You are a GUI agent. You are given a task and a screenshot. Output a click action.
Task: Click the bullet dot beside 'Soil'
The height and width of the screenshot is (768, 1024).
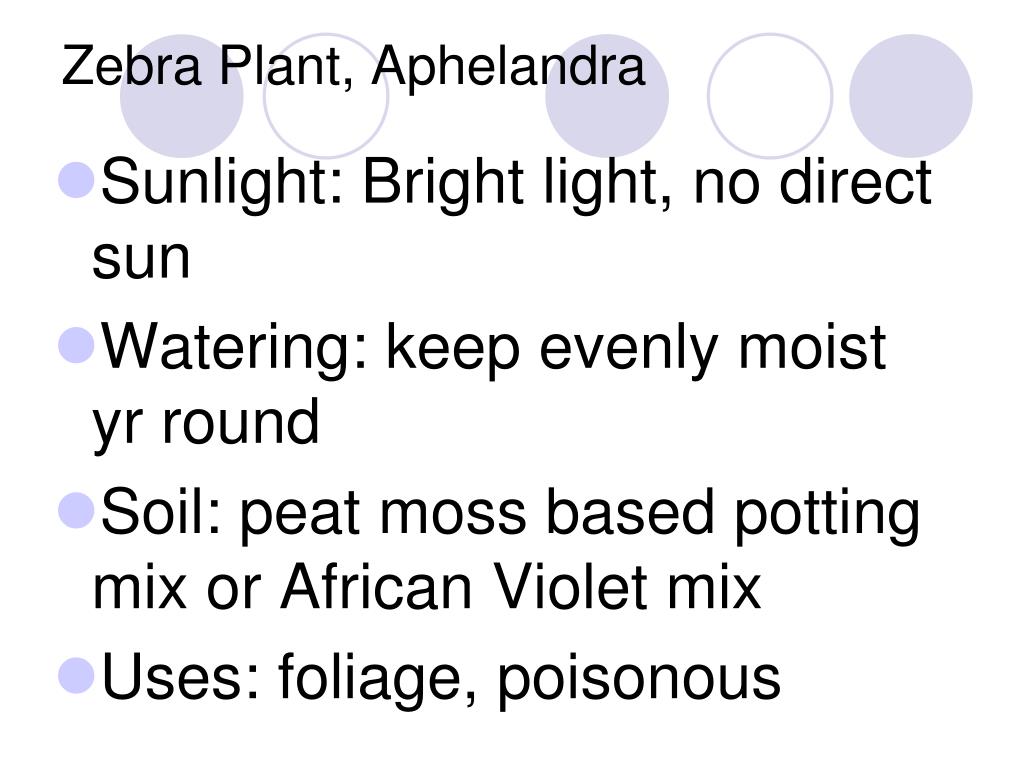tap(76, 510)
